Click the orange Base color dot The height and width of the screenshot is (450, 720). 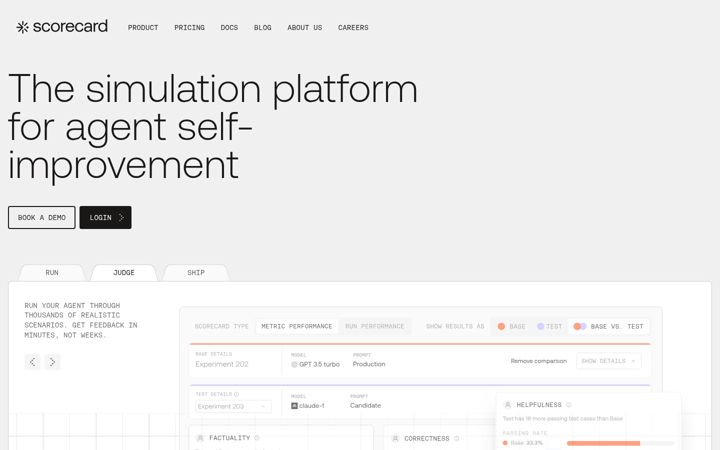click(501, 326)
